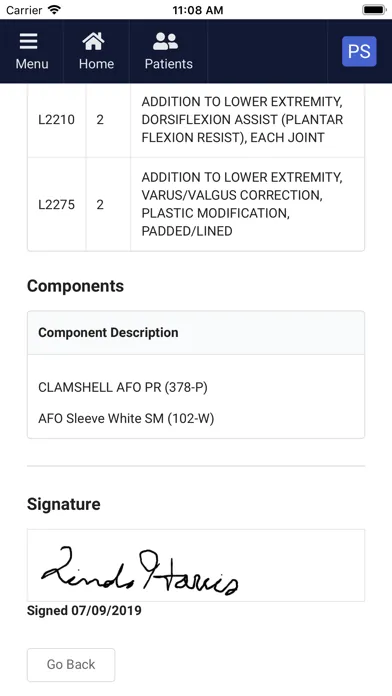Select the Patients label in navbar

point(169,64)
